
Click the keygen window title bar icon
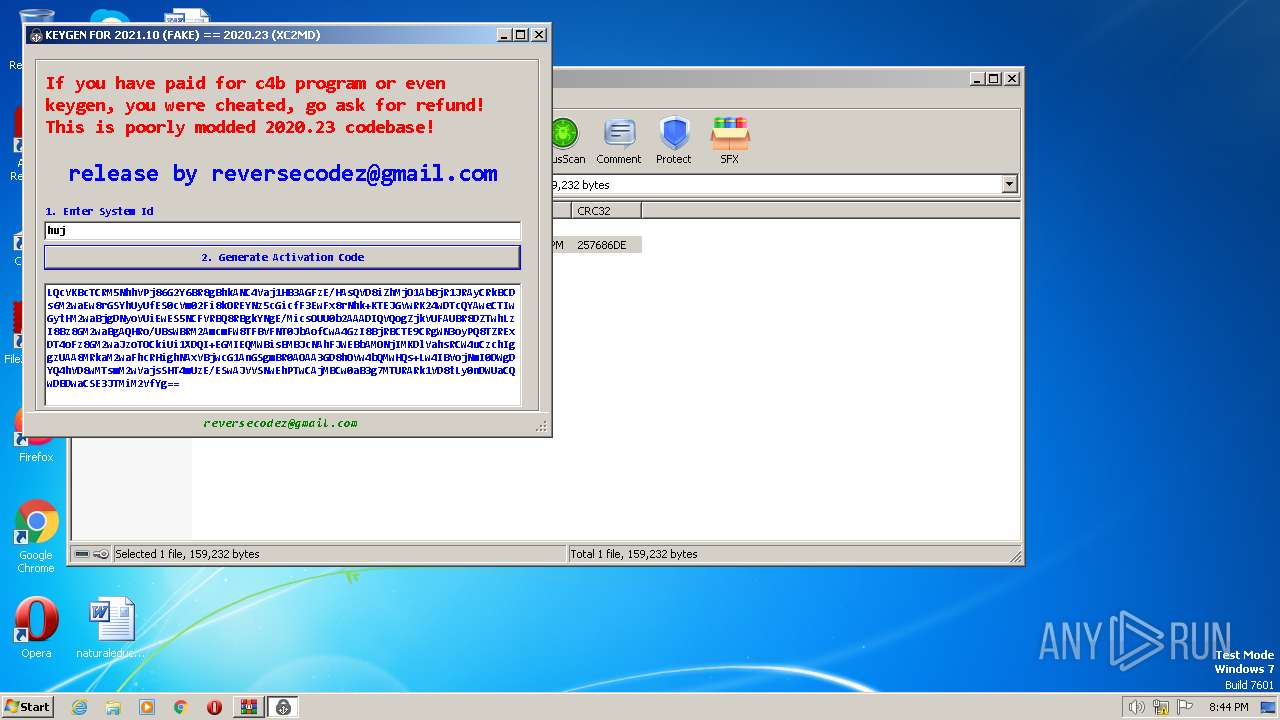point(36,35)
